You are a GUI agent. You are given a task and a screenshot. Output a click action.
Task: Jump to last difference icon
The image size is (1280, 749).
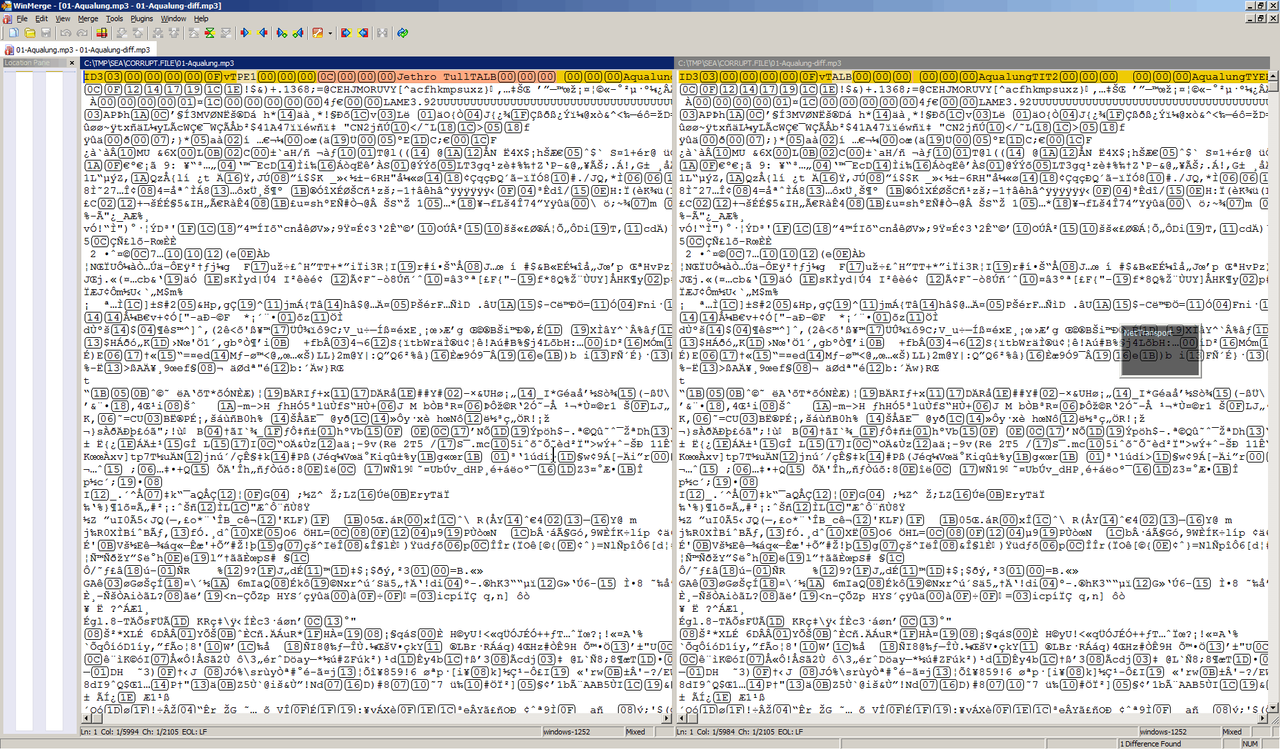[225, 33]
